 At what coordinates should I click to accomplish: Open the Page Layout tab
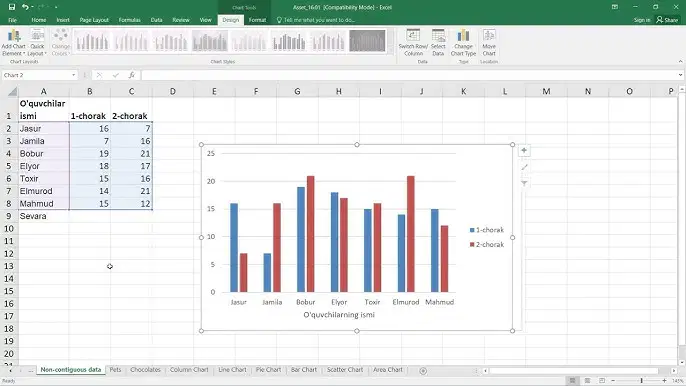coord(94,20)
